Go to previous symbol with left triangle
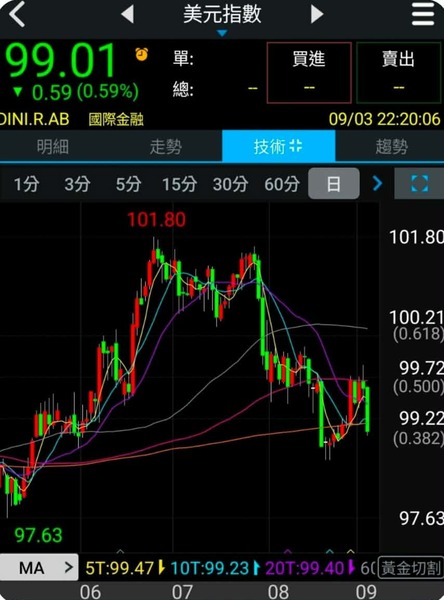Screen dimensions: 444x600 tap(128, 14)
